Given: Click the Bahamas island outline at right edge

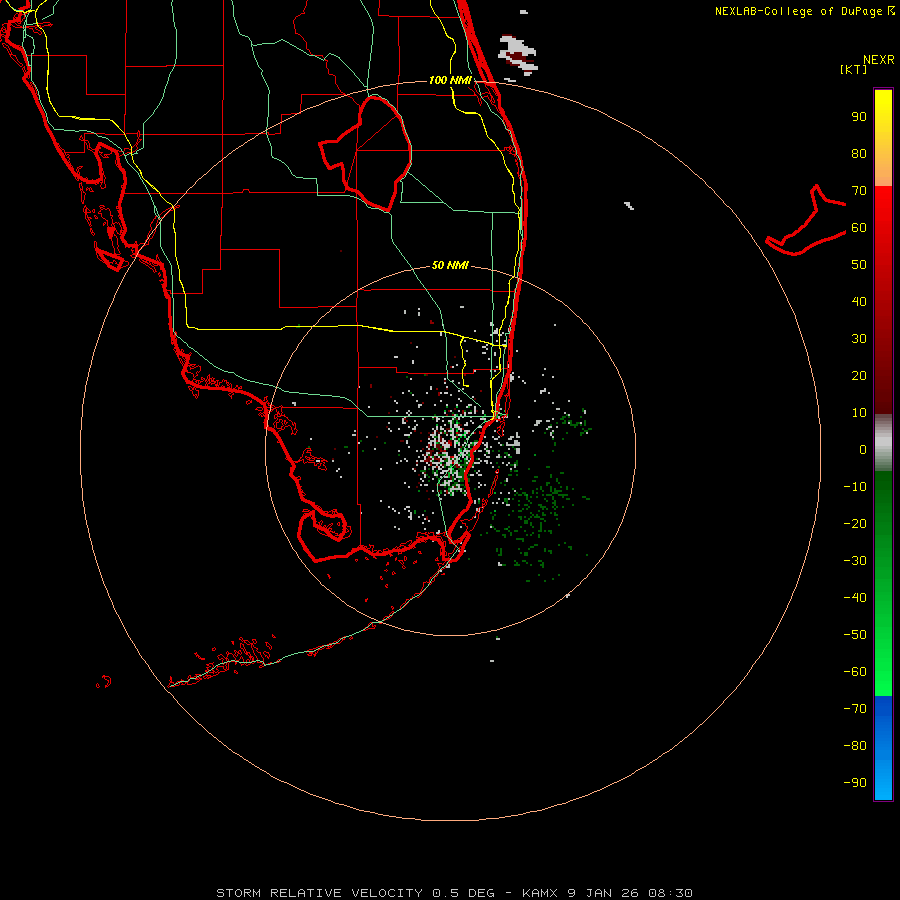Looking at the screenshot, I should coord(806,220).
